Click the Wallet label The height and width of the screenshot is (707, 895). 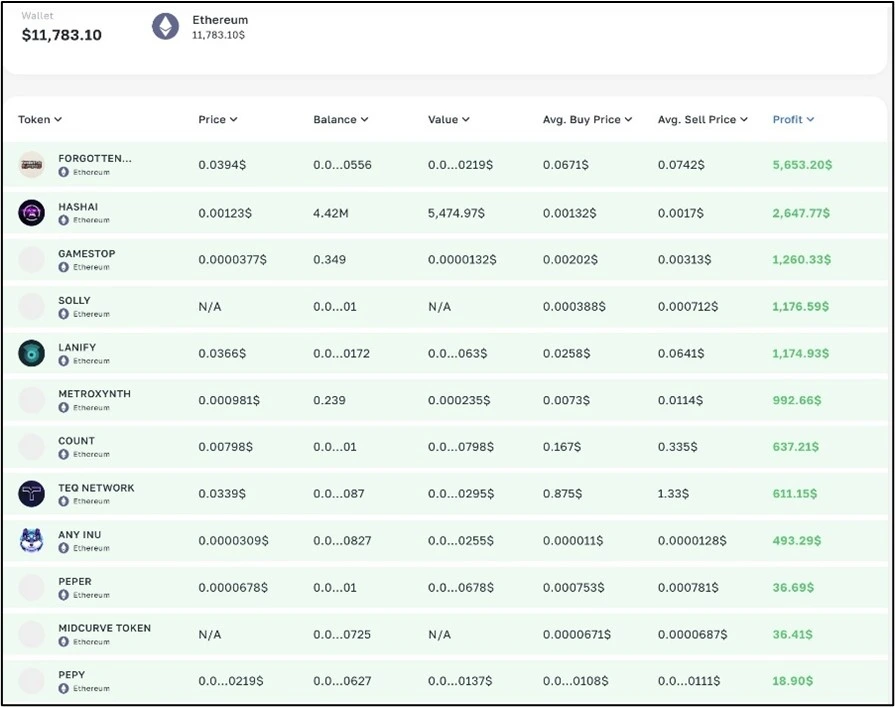pyautogui.click(x=37, y=15)
